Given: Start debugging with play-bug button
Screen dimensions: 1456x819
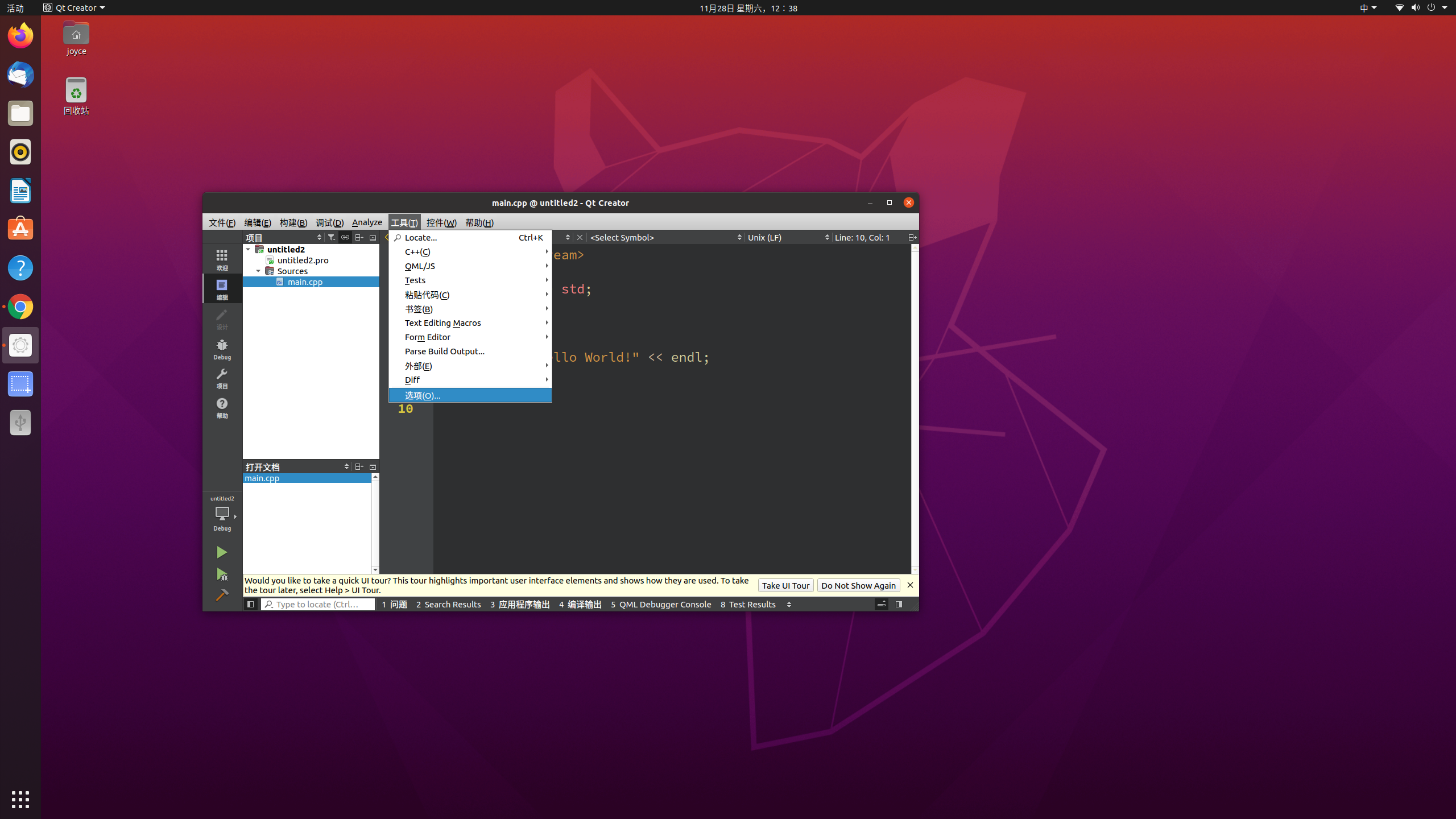Looking at the screenshot, I should pos(222,574).
